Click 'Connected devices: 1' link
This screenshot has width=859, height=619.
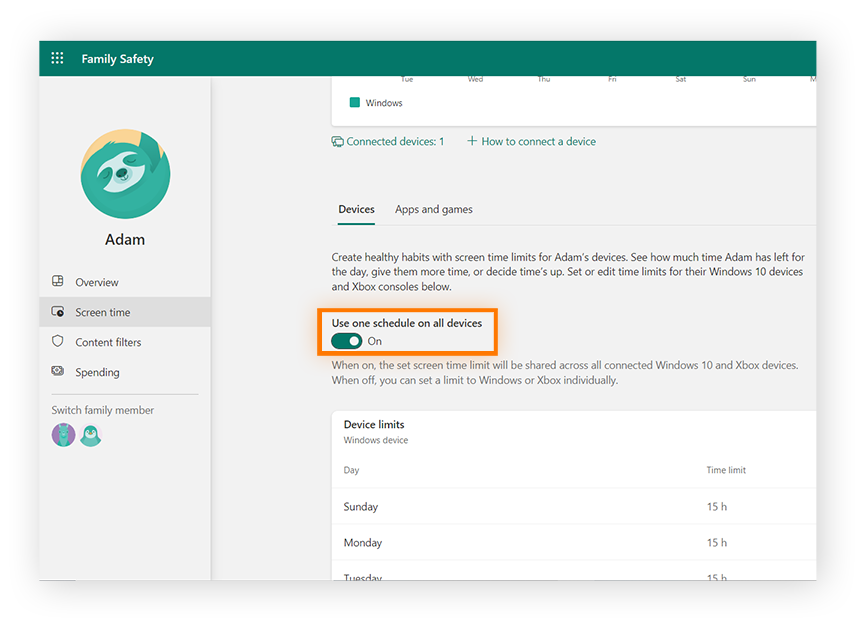[392, 141]
